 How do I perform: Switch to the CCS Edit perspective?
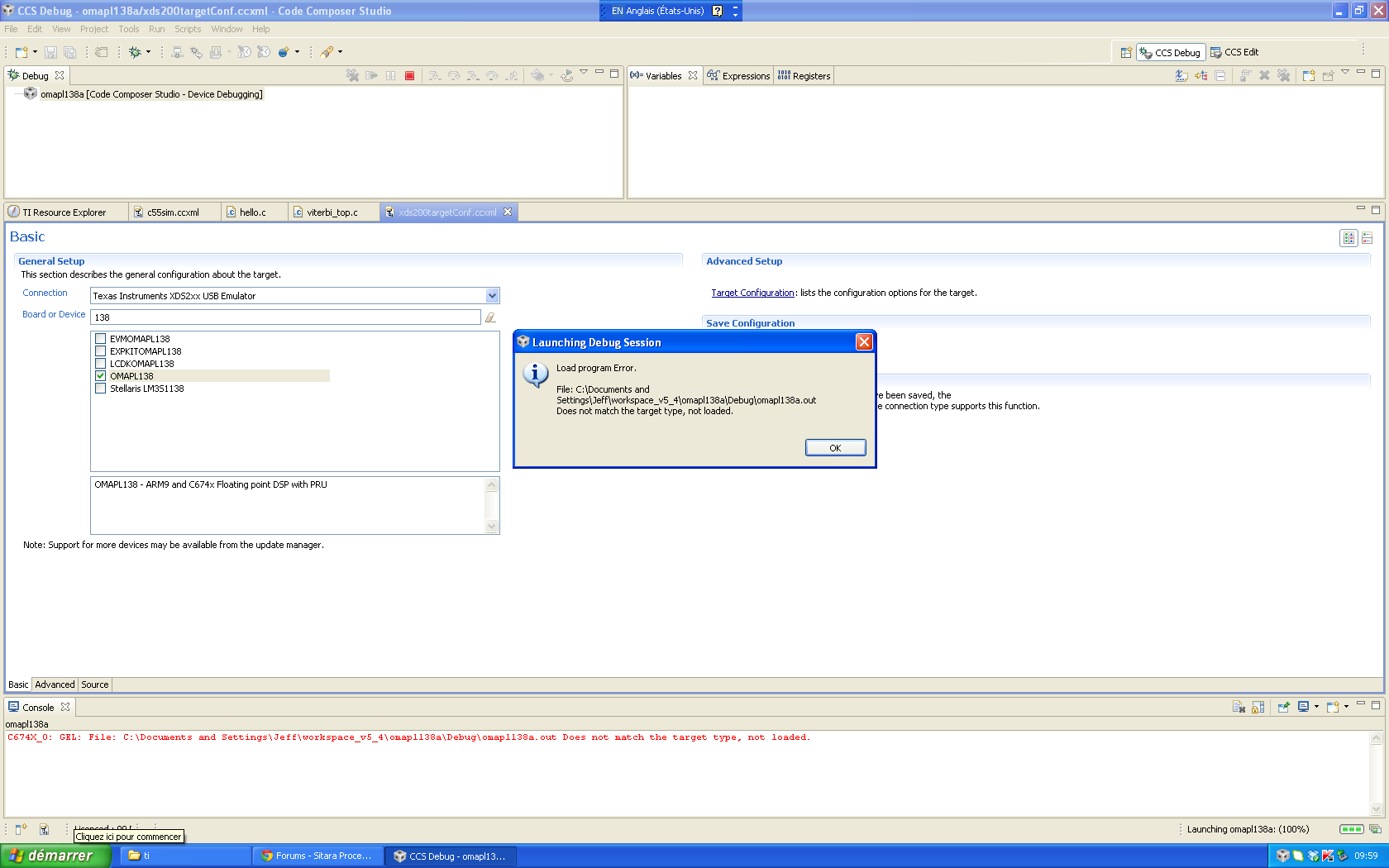[1234, 52]
